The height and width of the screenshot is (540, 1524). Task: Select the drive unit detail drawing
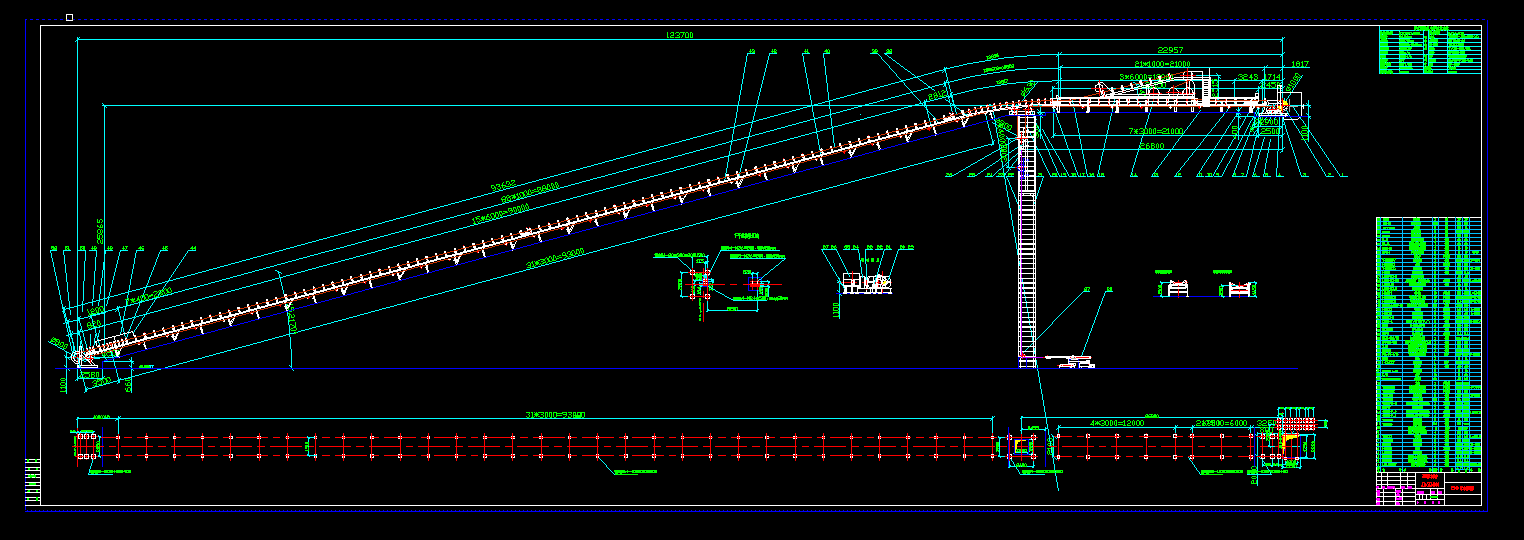tap(865, 283)
